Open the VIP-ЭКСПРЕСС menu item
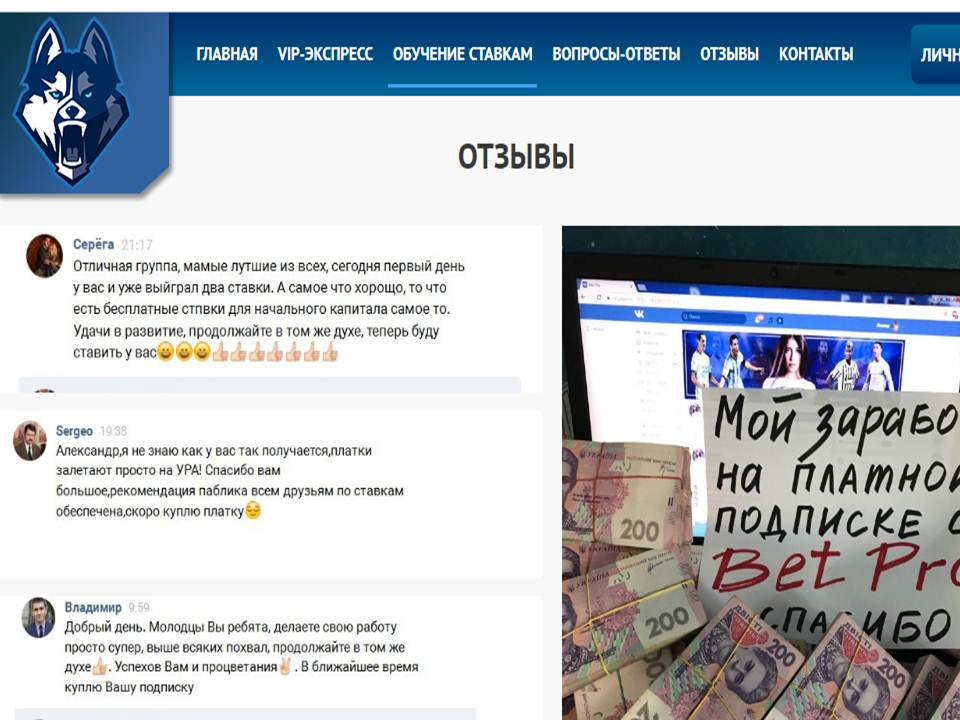Screen dimensions: 960x720 coord(325,54)
